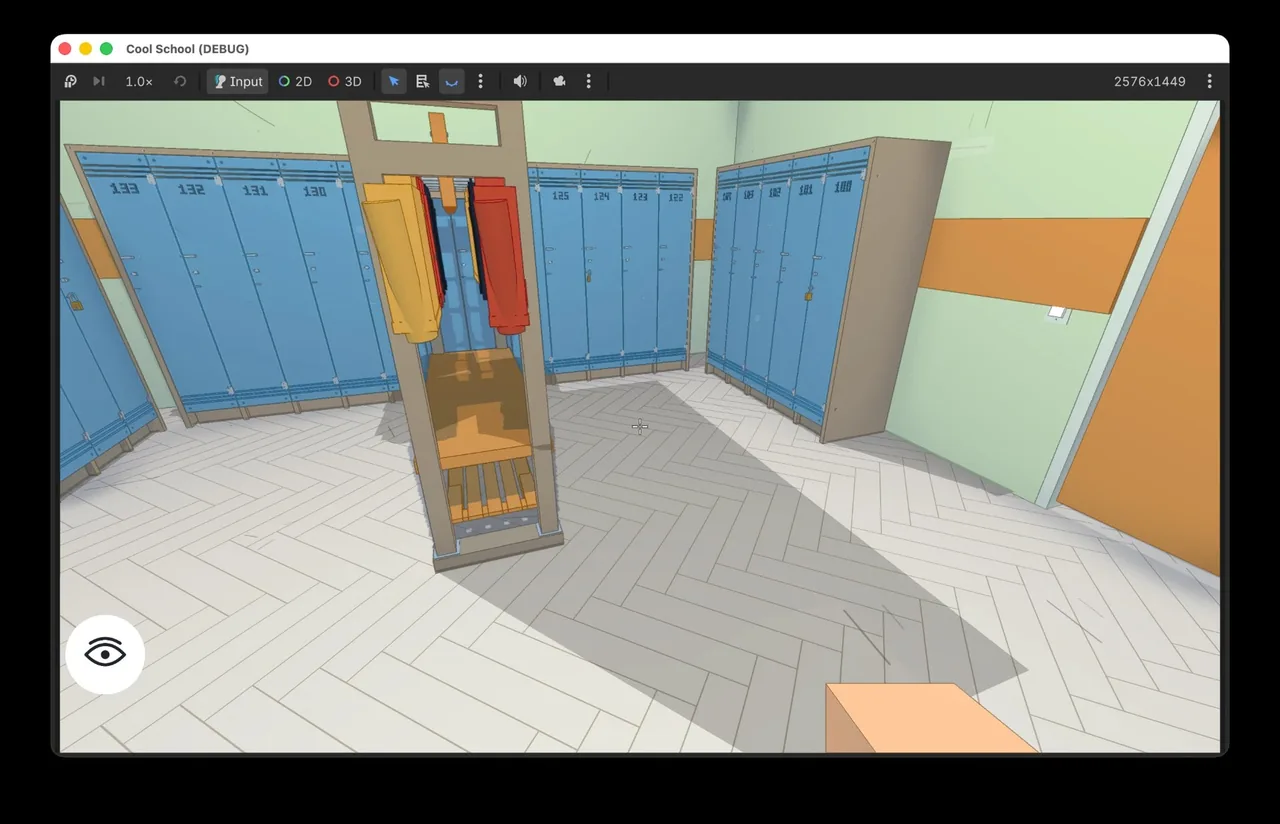Switch to Input mode
The width and height of the screenshot is (1280, 824).
(238, 81)
